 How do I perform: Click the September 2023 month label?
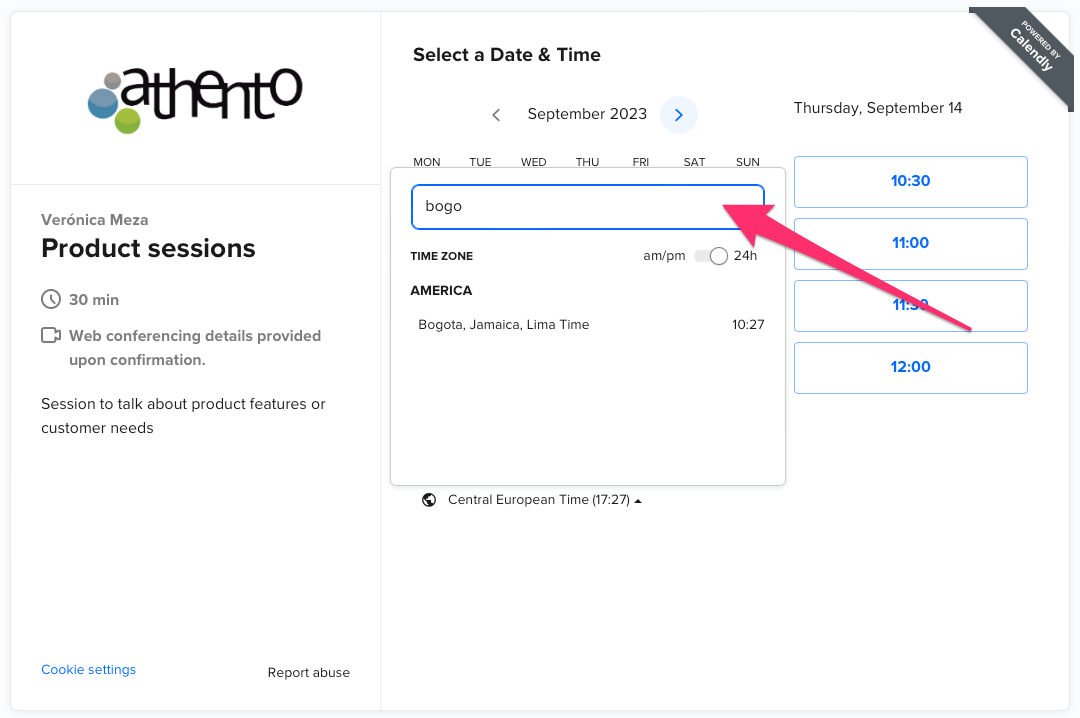587,115
